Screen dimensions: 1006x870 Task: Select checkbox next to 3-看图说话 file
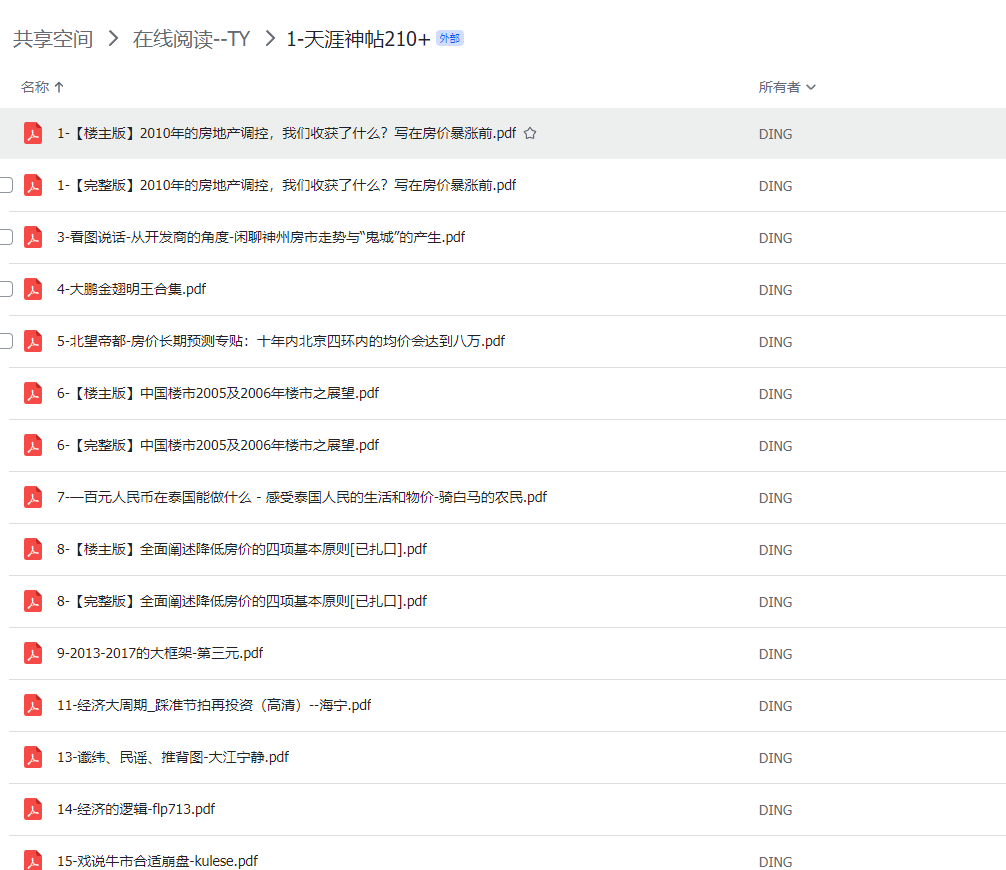6,237
